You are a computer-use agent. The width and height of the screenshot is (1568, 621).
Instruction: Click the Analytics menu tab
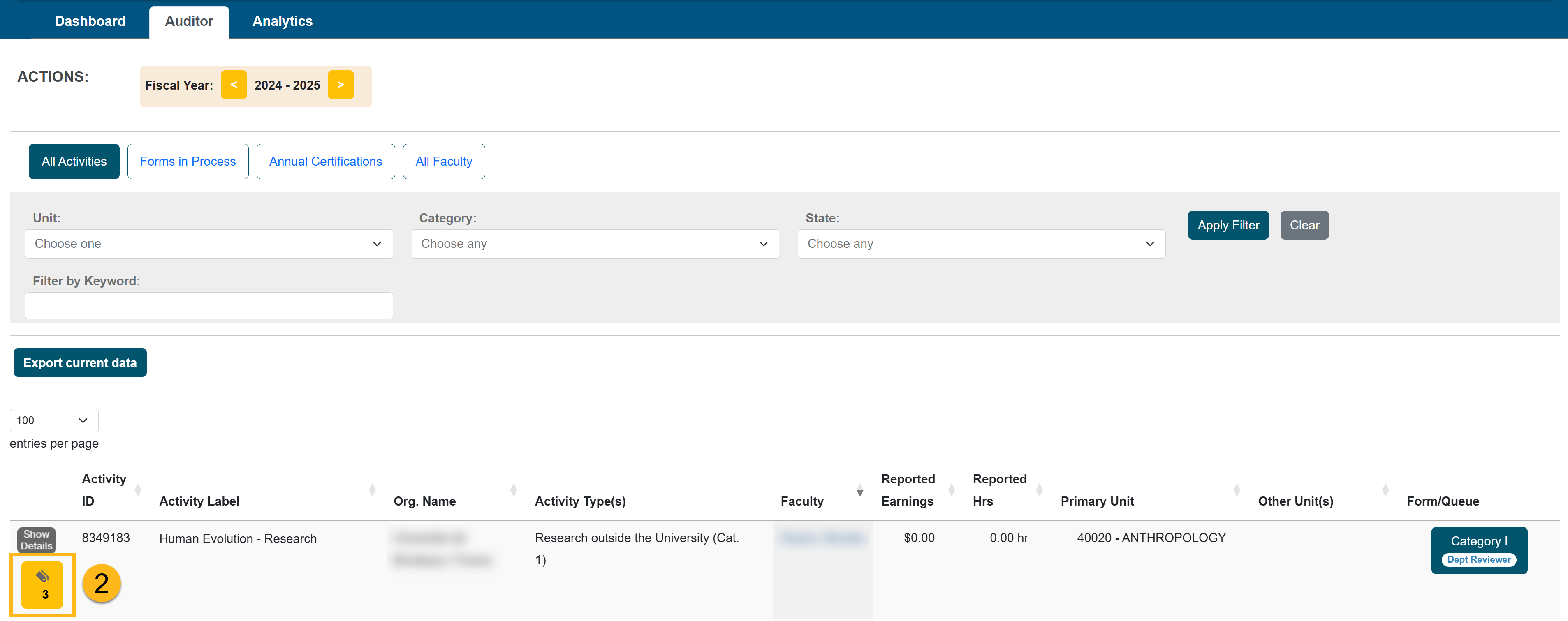(x=280, y=19)
